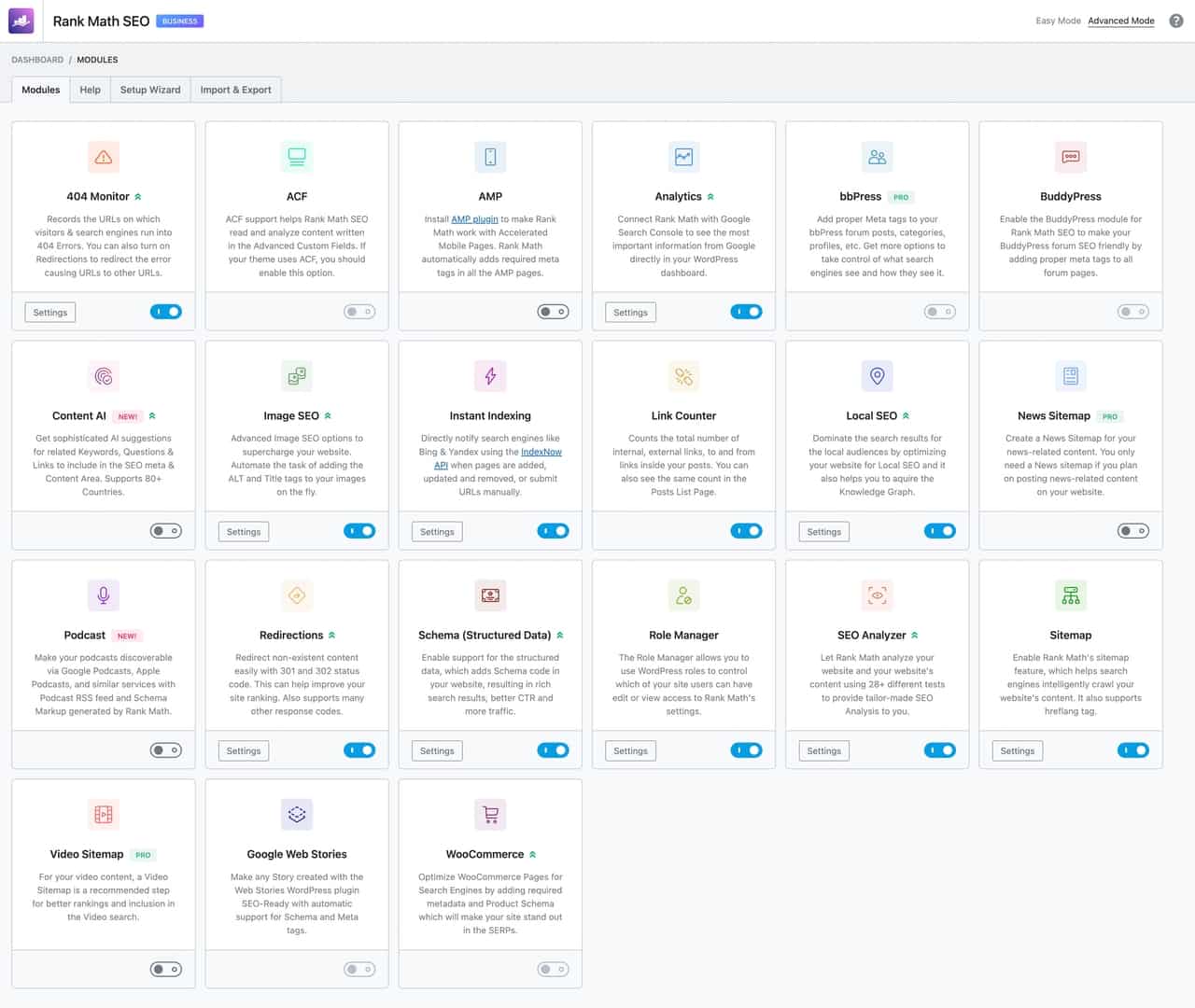Toggle the WooCommerce module switch
Image resolution: width=1195 pixels, height=1008 pixels.
(553, 970)
